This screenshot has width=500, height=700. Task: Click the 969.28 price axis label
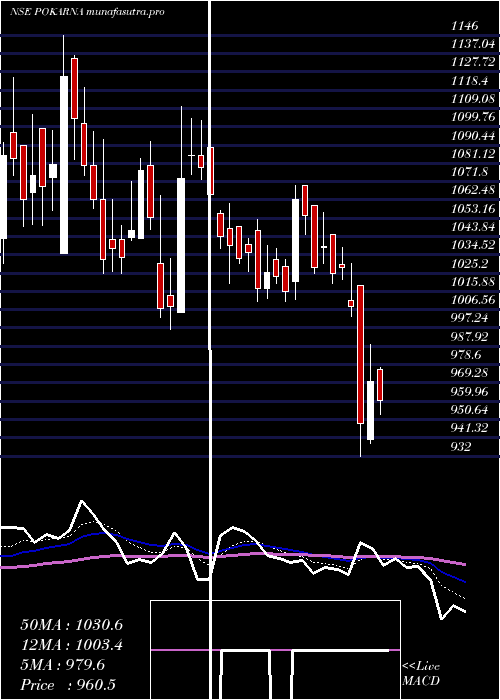[x=470, y=373]
